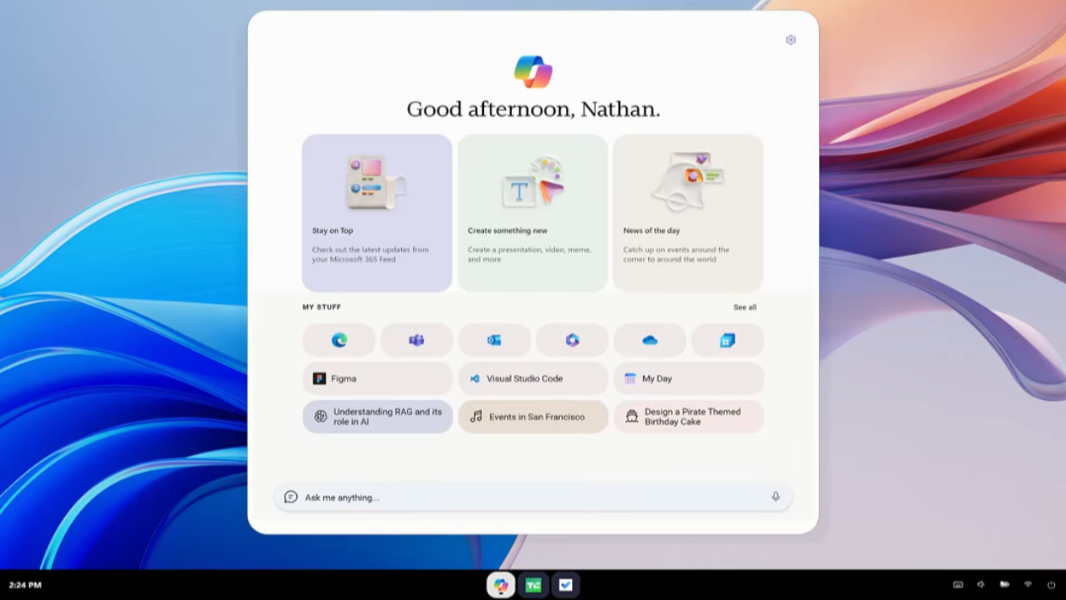This screenshot has width=1066, height=600.
Task: Open the To Do checkmark taskbar app
Action: pyautogui.click(x=566, y=585)
